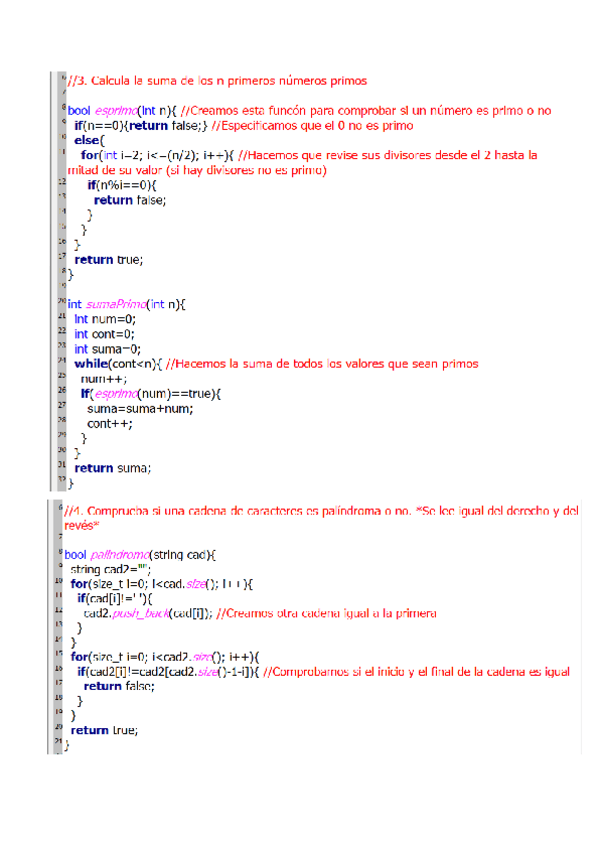The image size is (600, 848).
Task: Click the 'if(esprimo(num)==true){' line
Action: tap(151, 394)
